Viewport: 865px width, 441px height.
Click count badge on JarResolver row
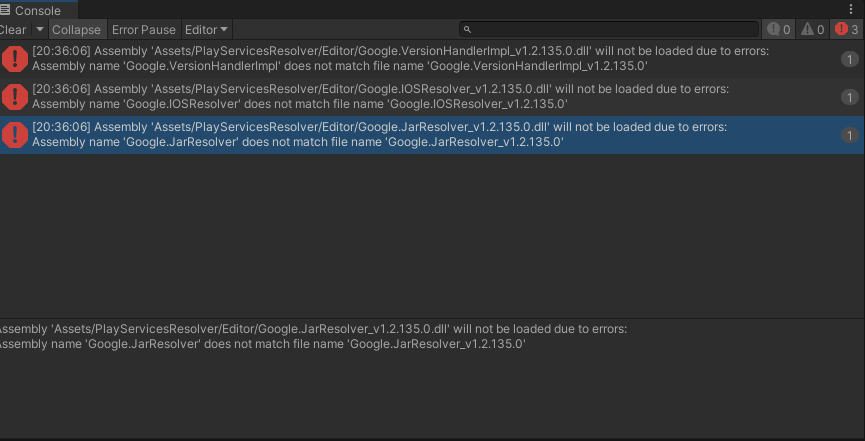[x=850, y=135]
